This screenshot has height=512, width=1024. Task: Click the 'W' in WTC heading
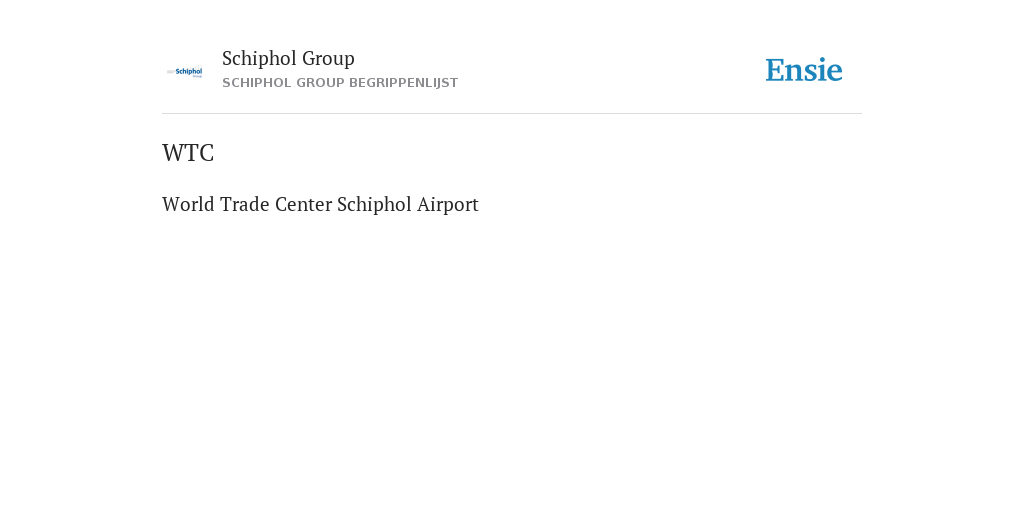tap(172, 153)
